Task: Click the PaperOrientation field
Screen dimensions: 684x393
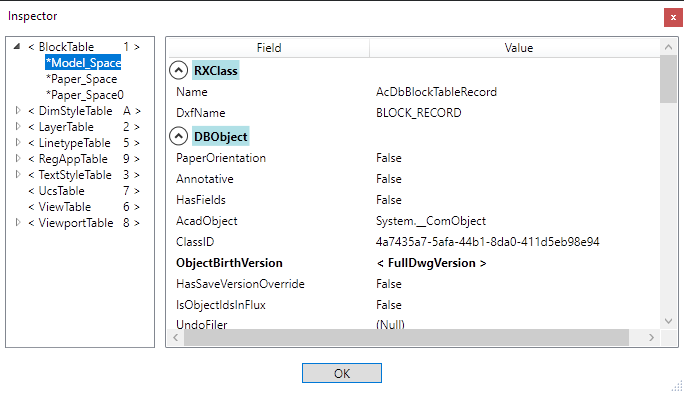Action: pyautogui.click(x=221, y=158)
